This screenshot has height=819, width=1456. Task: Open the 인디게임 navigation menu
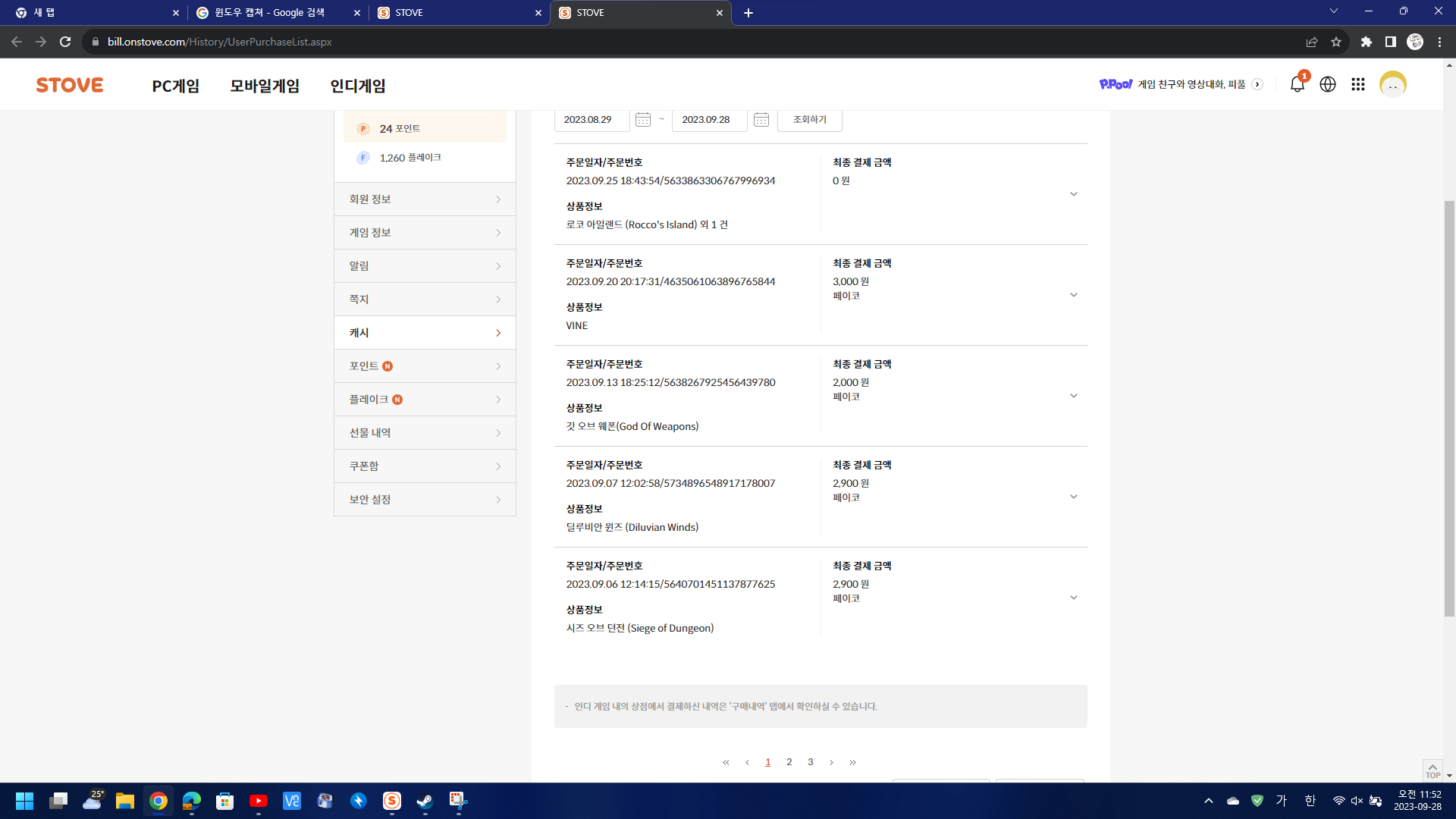[358, 86]
